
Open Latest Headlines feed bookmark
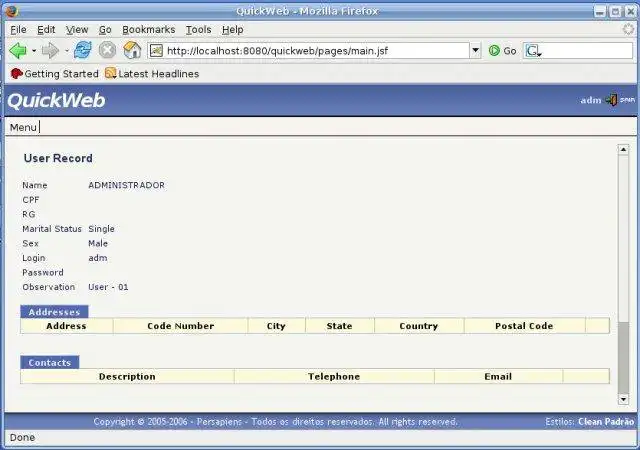tap(152, 74)
